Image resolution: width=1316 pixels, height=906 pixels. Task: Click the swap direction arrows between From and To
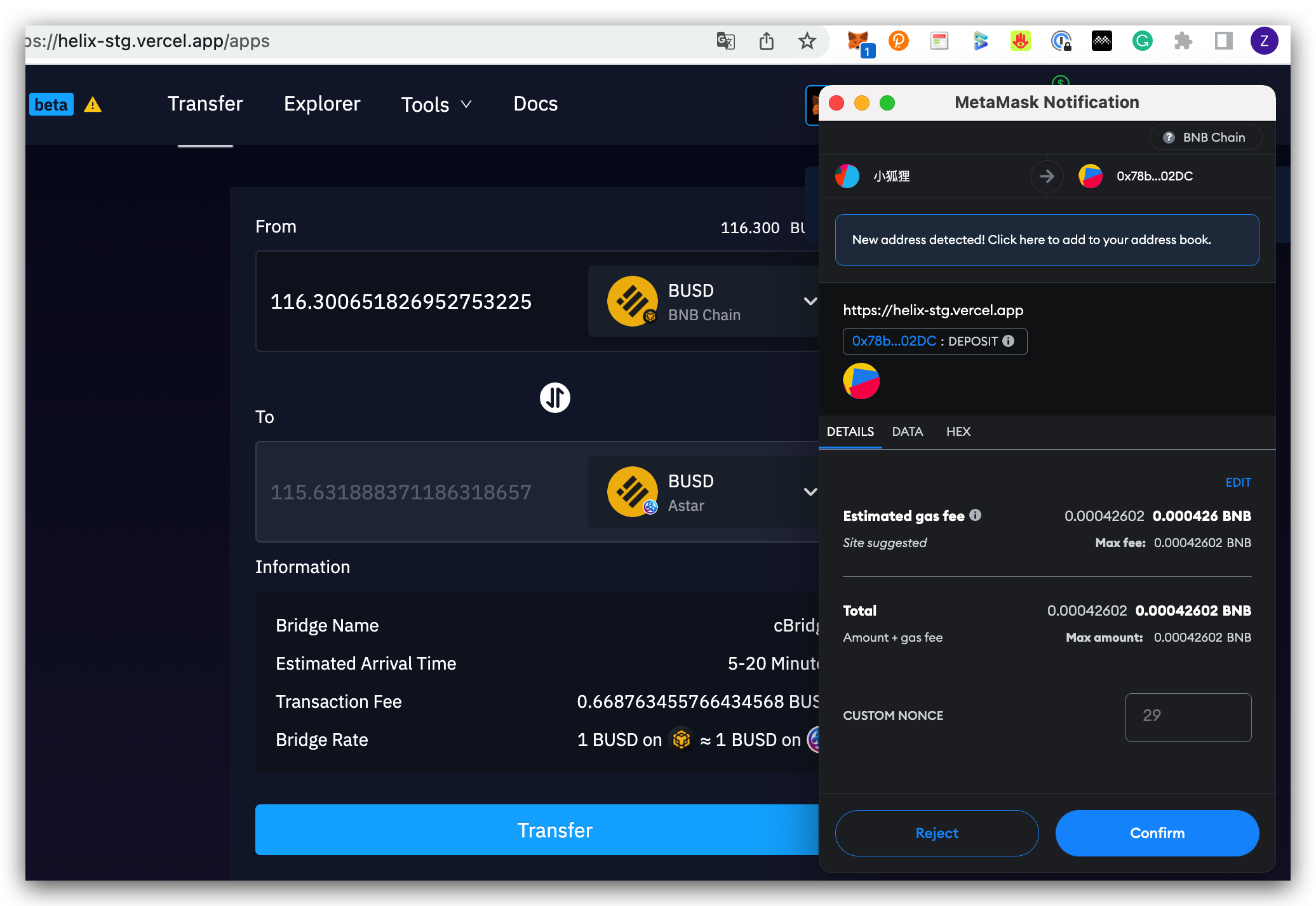(555, 398)
